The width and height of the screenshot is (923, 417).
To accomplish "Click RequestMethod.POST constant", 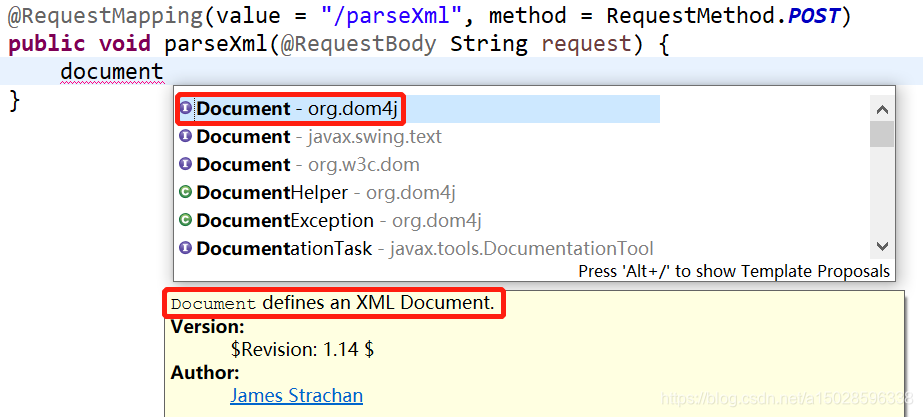I will coord(722,16).
